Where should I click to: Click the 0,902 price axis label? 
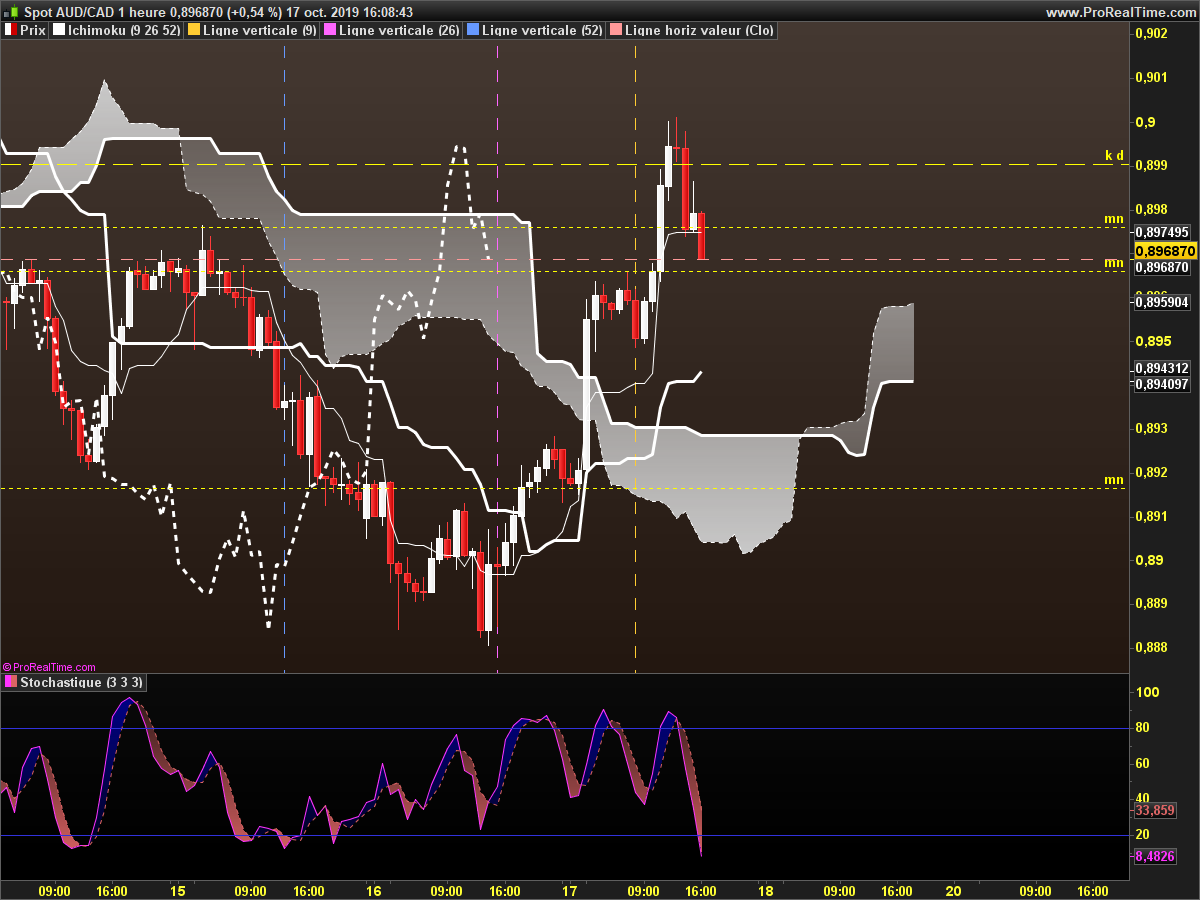[x=1152, y=34]
